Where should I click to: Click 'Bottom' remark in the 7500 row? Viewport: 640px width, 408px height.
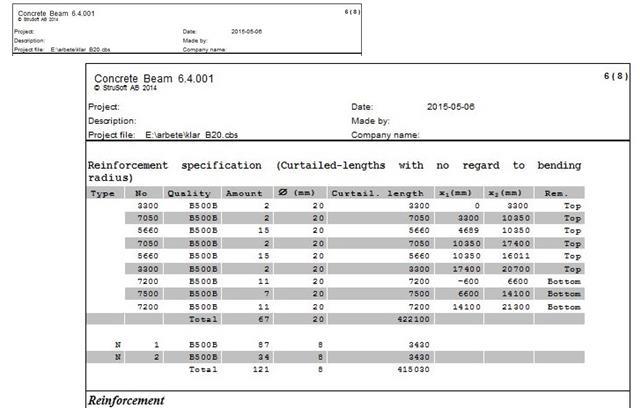point(564,294)
